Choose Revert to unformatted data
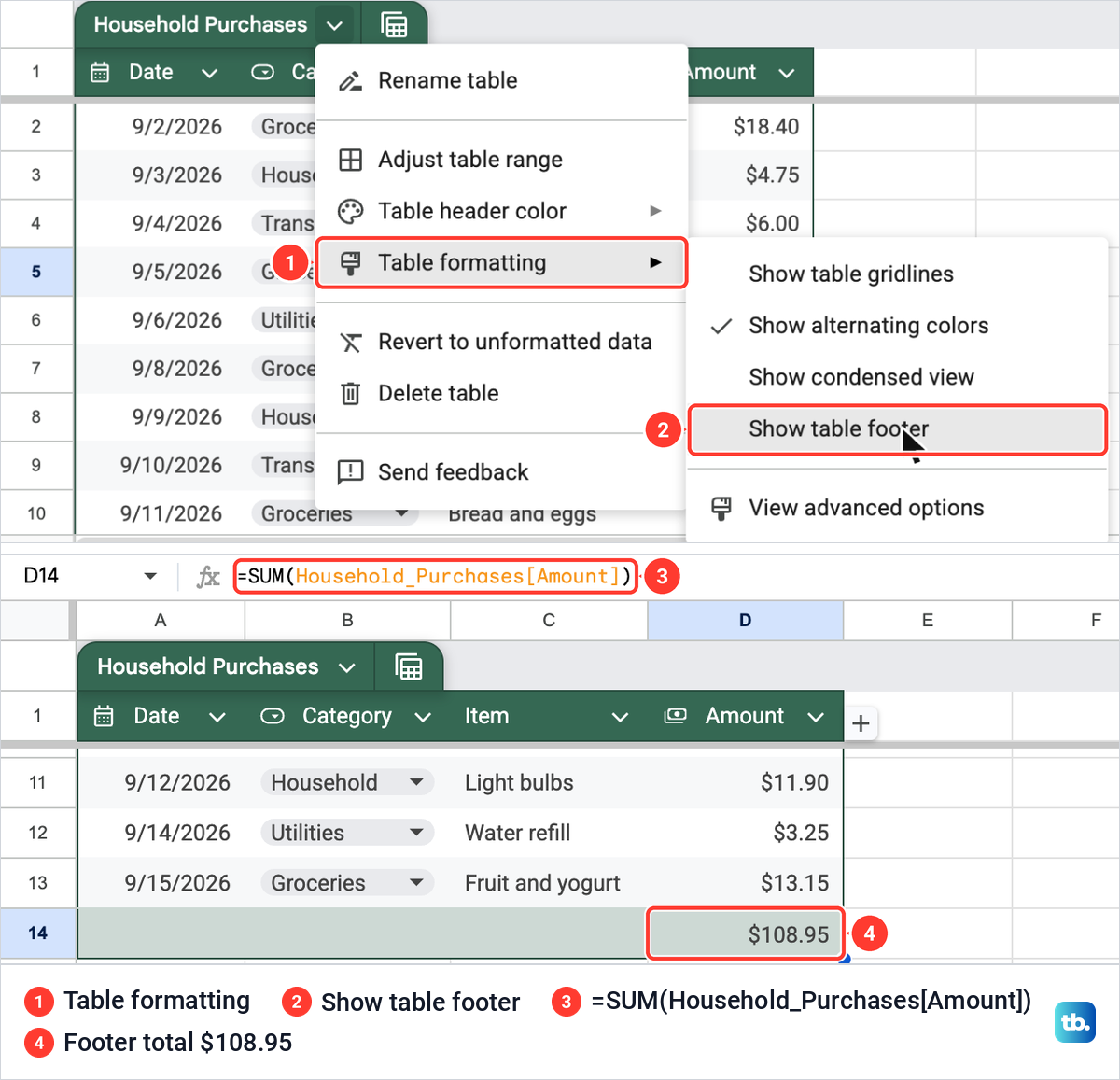Screen dimensions: 1120x1080 coord(501,342)
